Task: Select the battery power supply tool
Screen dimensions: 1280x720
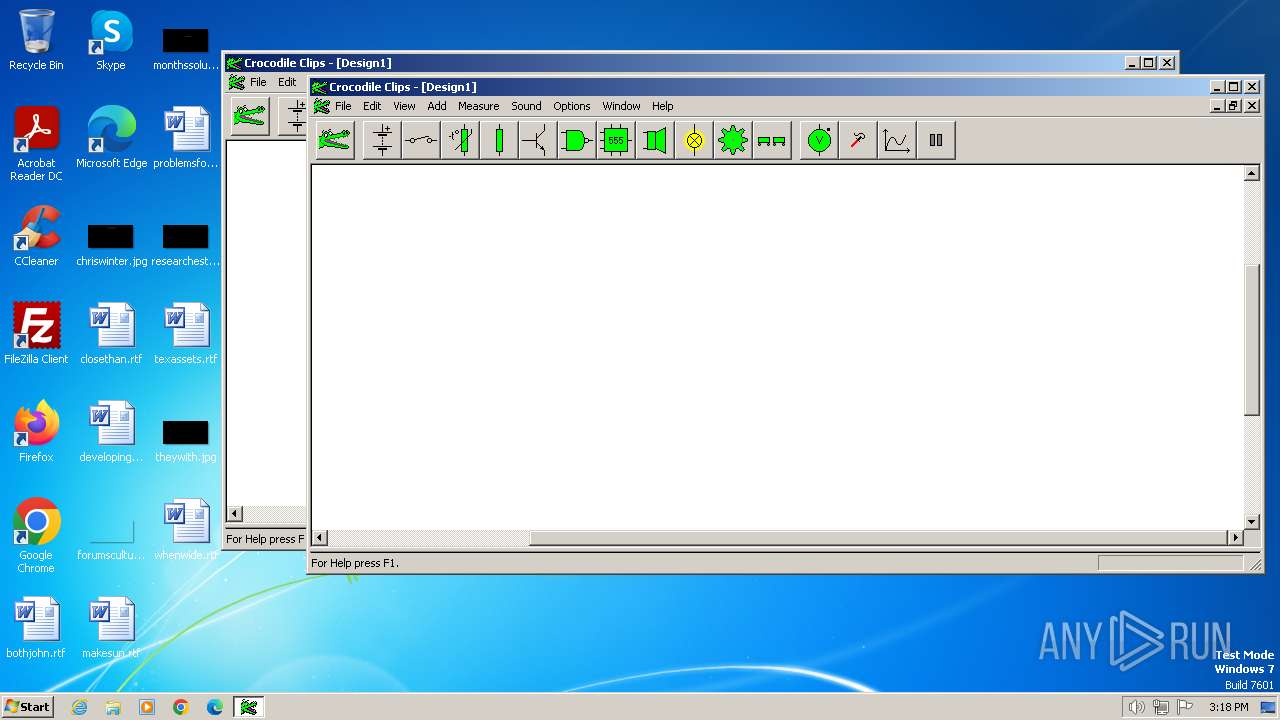Action: coord(382,141)
